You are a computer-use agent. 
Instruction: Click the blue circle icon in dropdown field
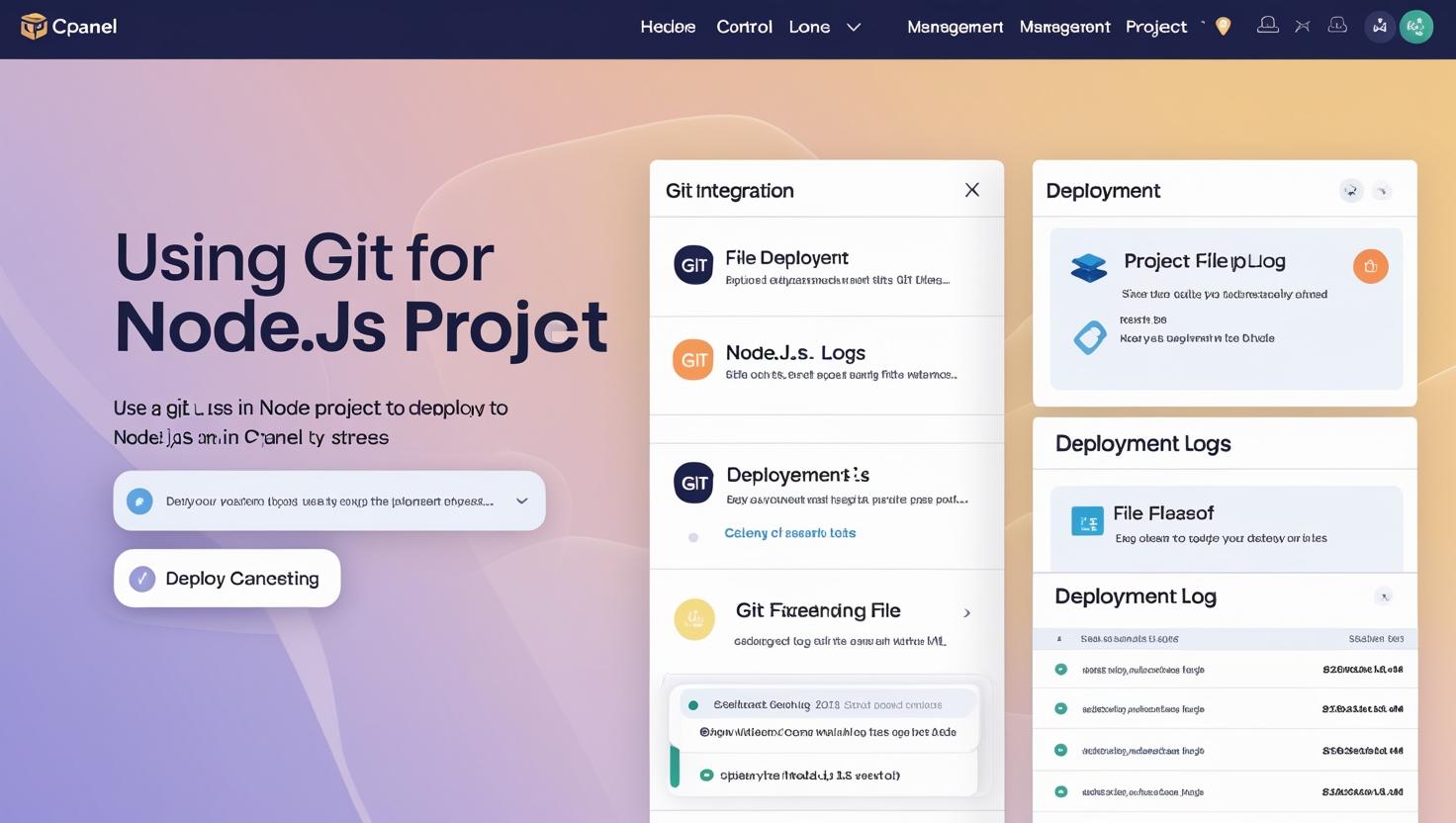(139, 501)
